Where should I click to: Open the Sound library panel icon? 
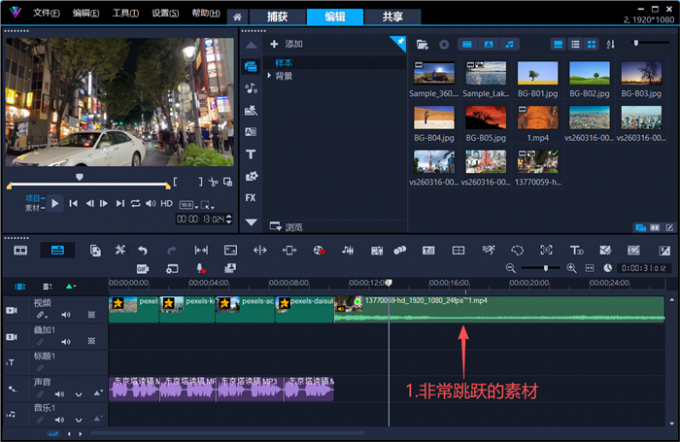tap(251, 88)
